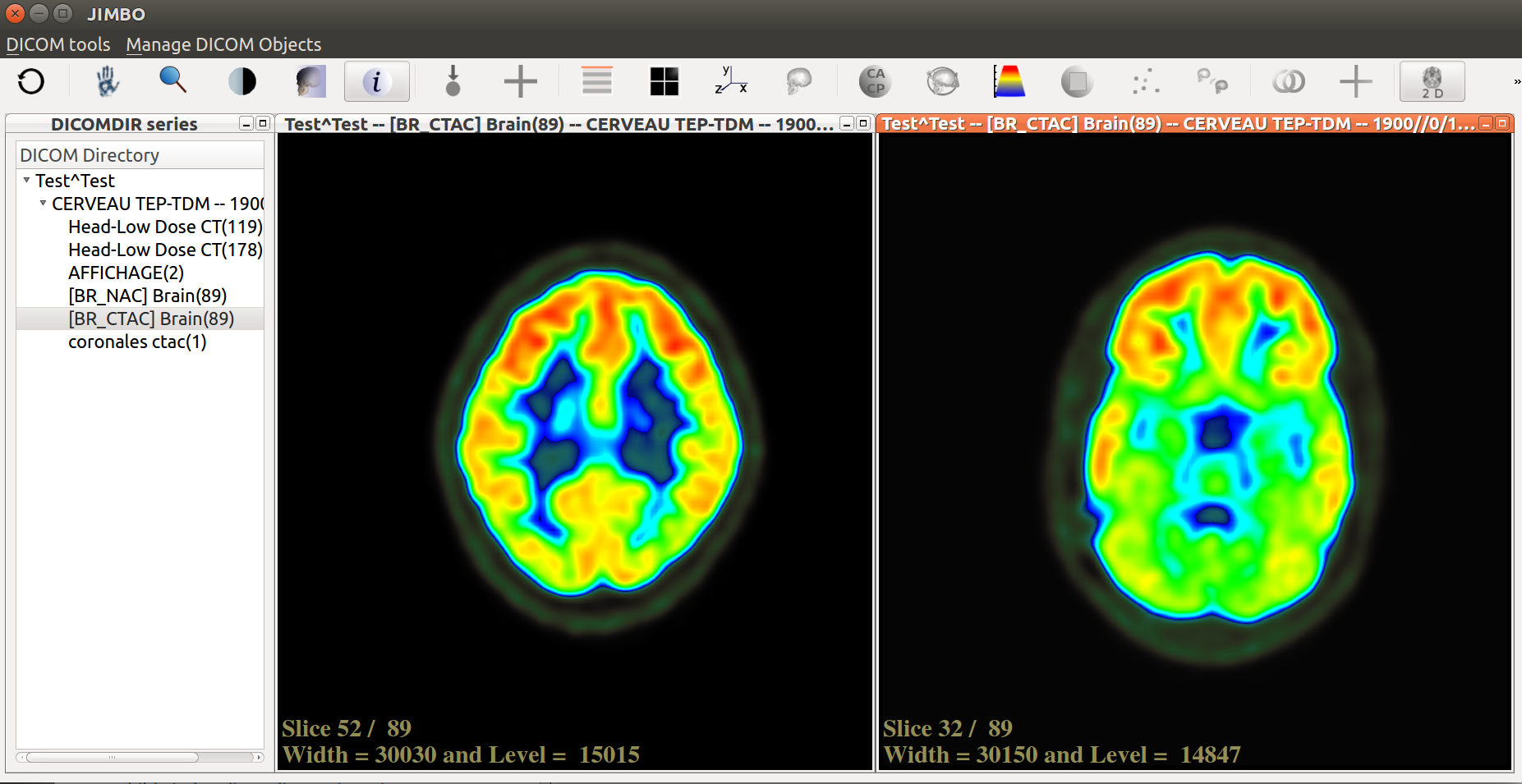Click the reset/refresh circular arrow tool

(x=31, y=81)
